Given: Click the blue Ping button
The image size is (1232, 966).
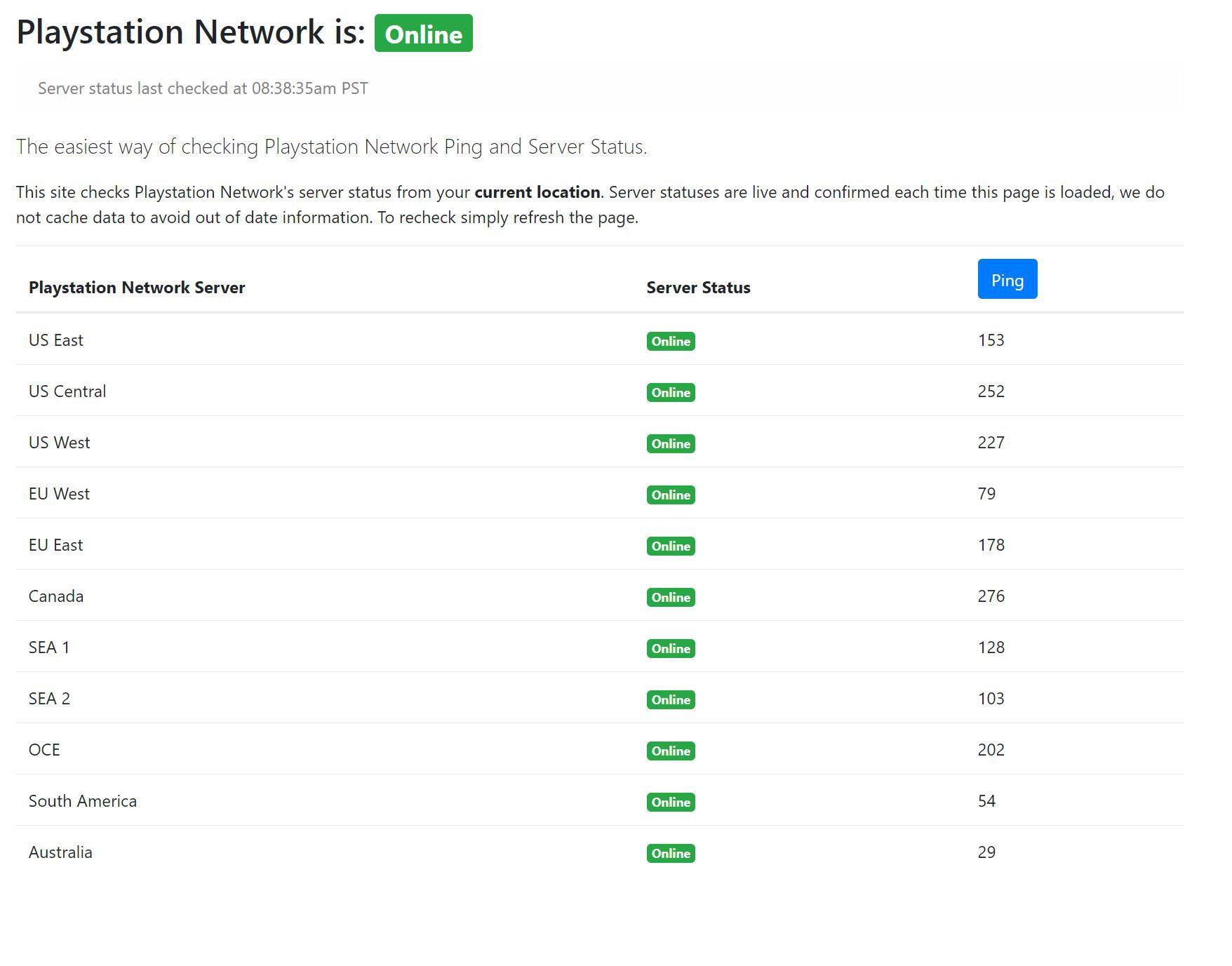Looking at the screenshot, I should pos(1007,279).
